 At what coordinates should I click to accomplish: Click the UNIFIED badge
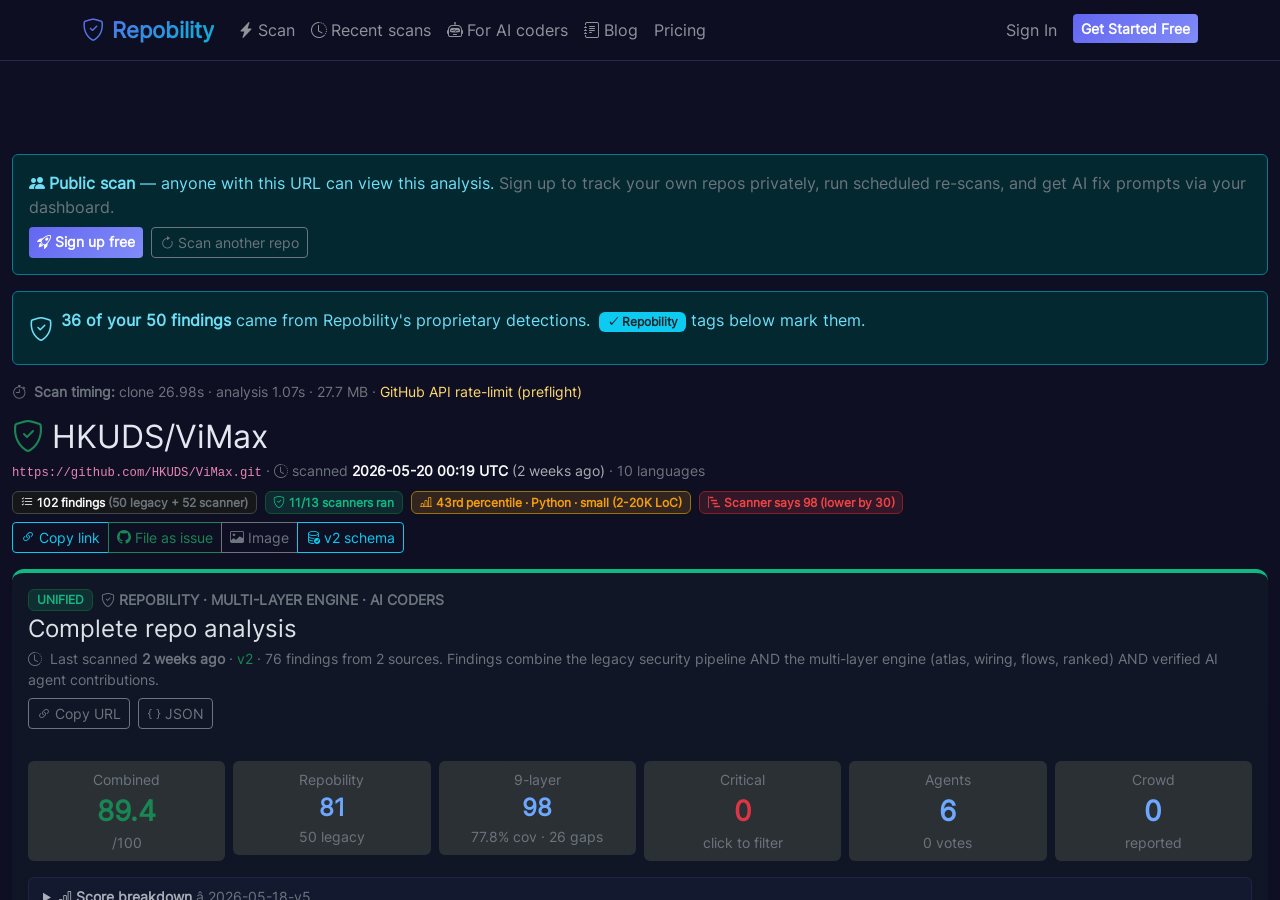[60, 600]
